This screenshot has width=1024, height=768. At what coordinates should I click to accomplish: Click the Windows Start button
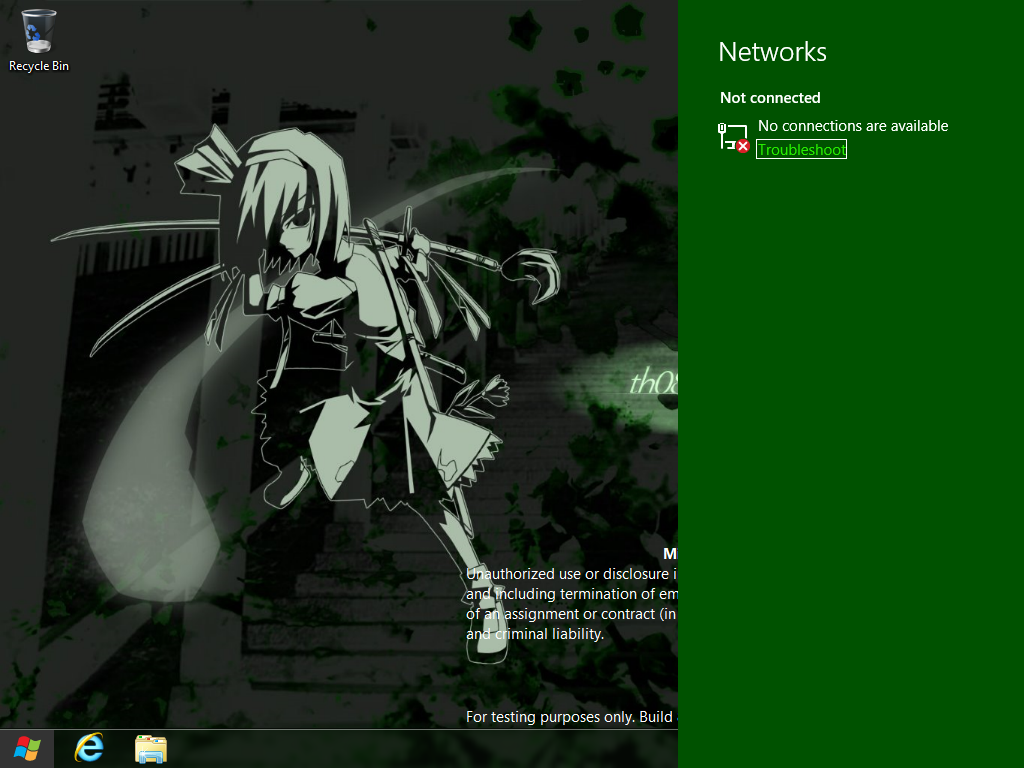click(27, 748)
